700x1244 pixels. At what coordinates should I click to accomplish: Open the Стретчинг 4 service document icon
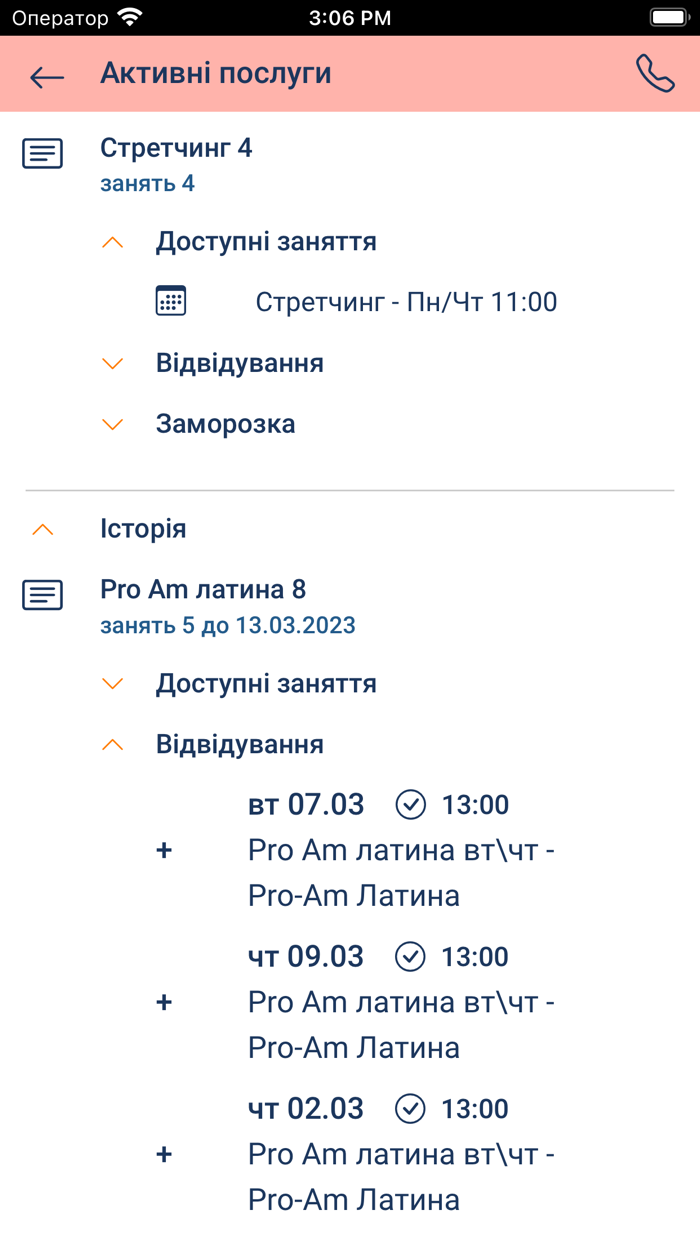[41, 154]
